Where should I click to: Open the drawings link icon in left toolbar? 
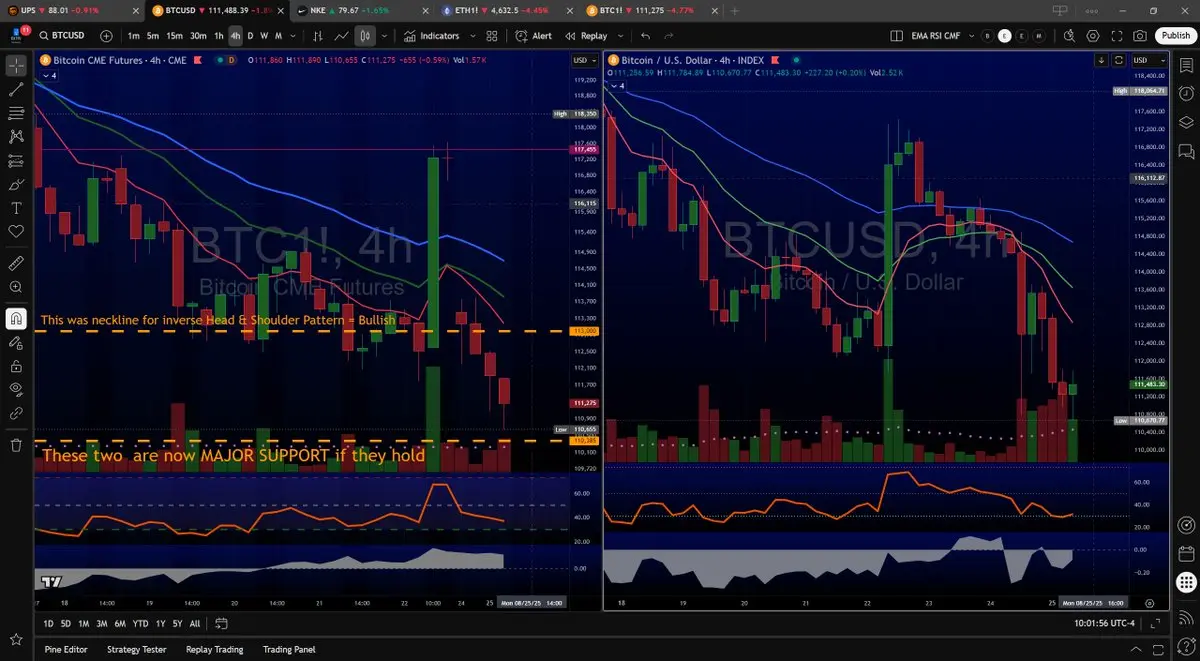click(x=16, y=412)
